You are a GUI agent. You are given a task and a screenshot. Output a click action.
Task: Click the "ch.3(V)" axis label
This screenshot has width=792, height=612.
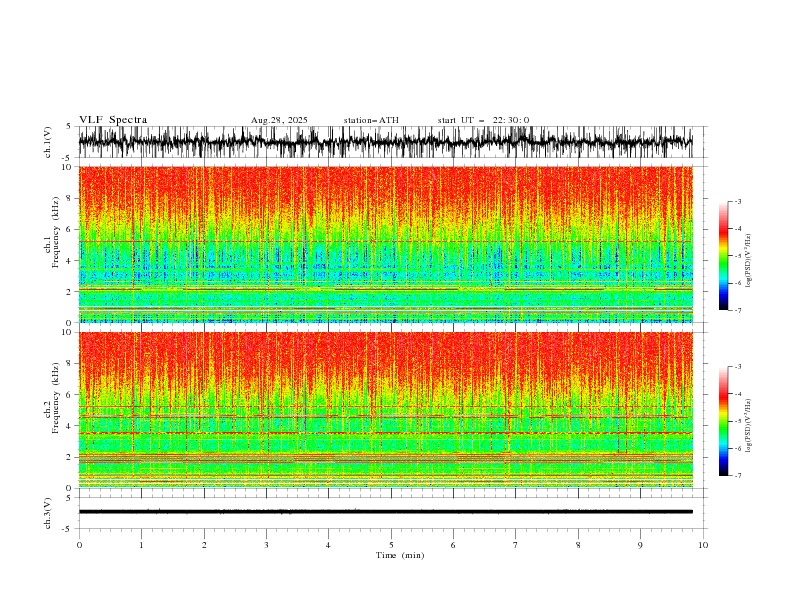click(x=48, y=513)
